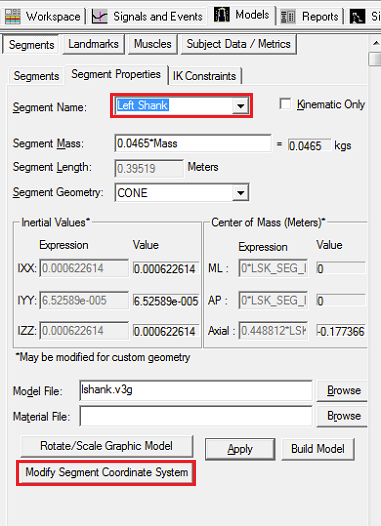The image size is (381, 526).
Task: Click the empty Material File field
Action: (x=196, y=416)
